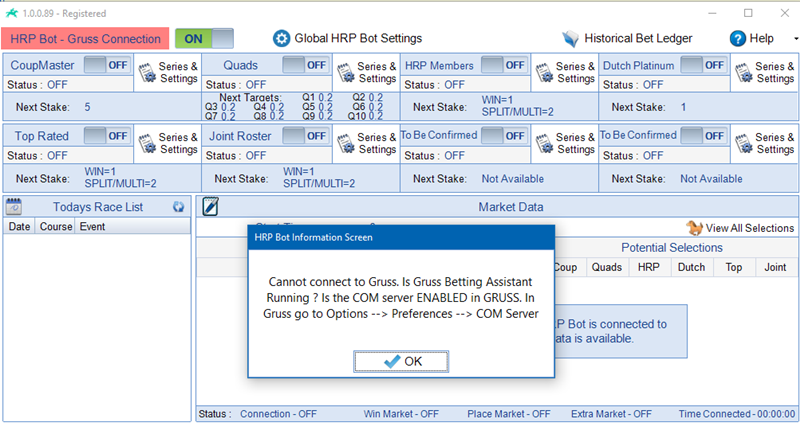Image resolution: width=800 pixels, height=426 pixels.
Task: Select the Top selections column header
Action: click(x=734, y=267)
